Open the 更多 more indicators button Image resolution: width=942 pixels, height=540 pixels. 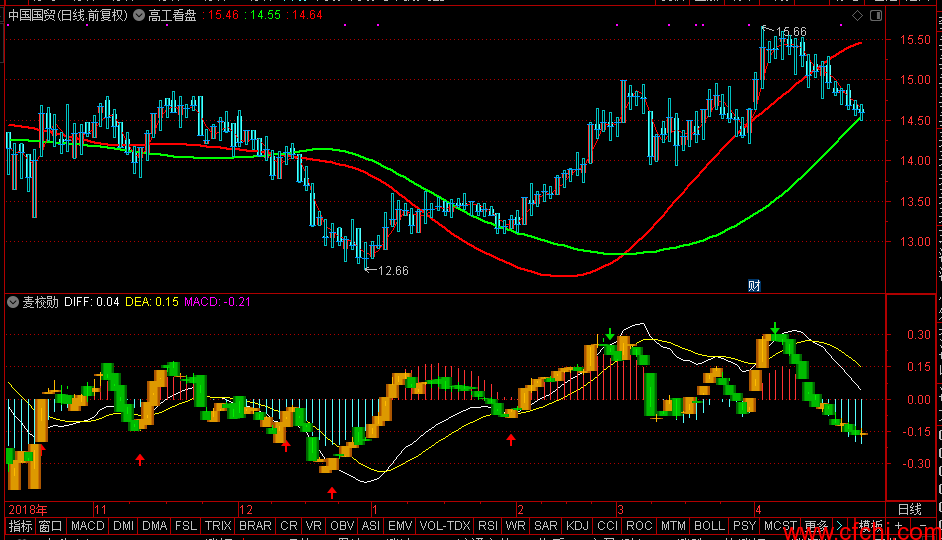pyautogui.click(x=816, y=526)
